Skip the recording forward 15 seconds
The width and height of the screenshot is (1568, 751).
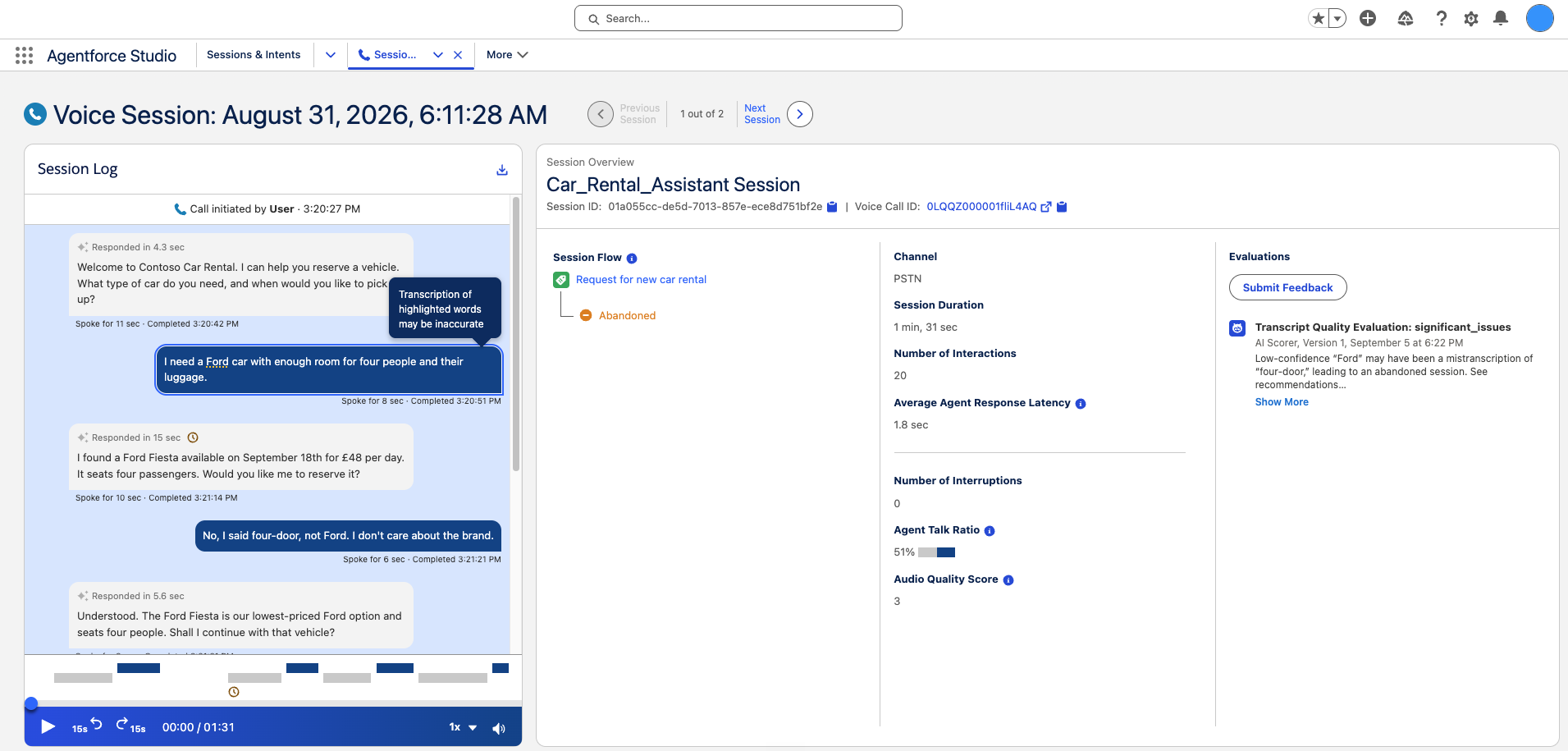point(130,726)
